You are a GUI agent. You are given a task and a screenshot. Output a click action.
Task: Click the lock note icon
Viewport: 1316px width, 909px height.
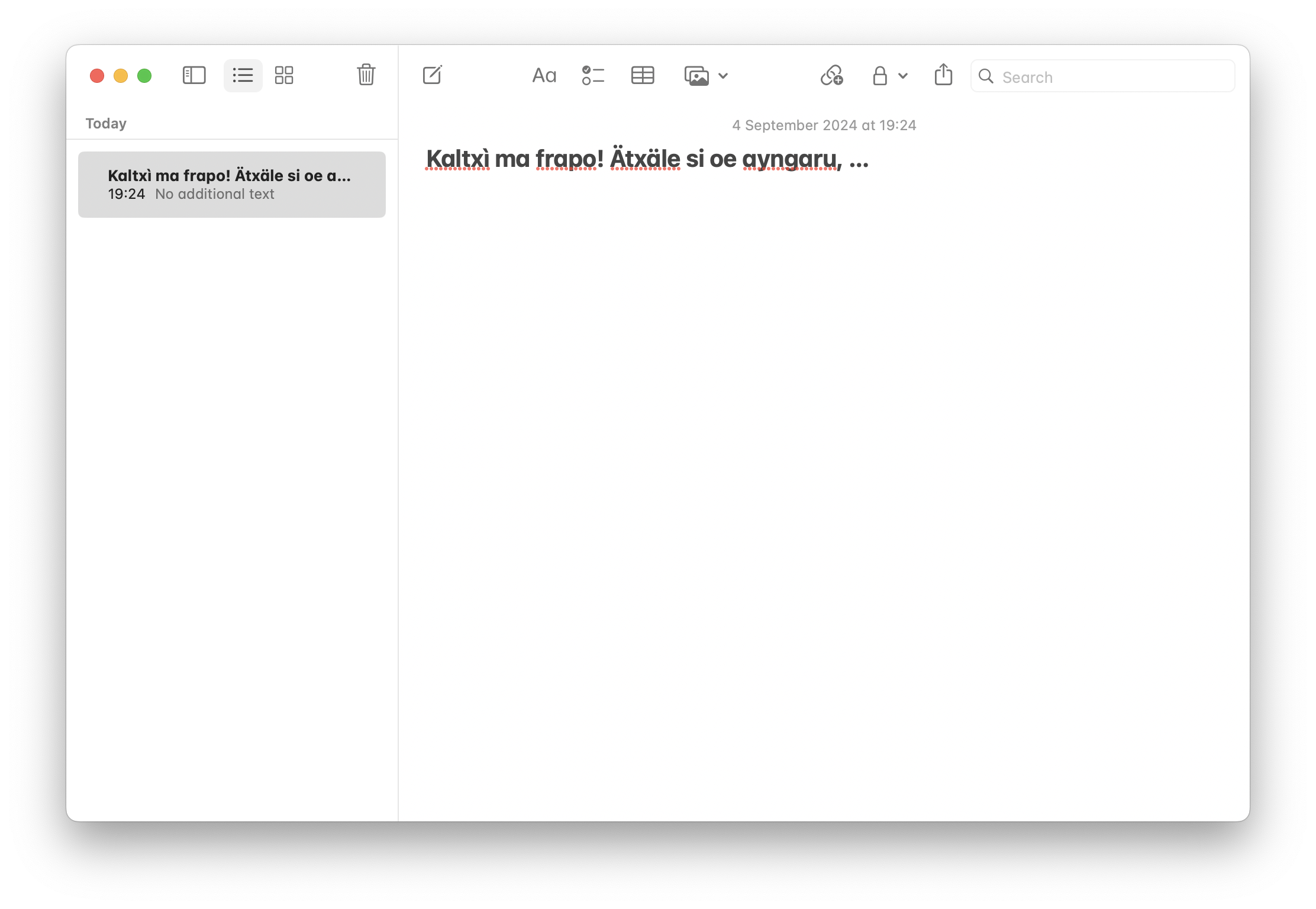[x=880, y=76]
